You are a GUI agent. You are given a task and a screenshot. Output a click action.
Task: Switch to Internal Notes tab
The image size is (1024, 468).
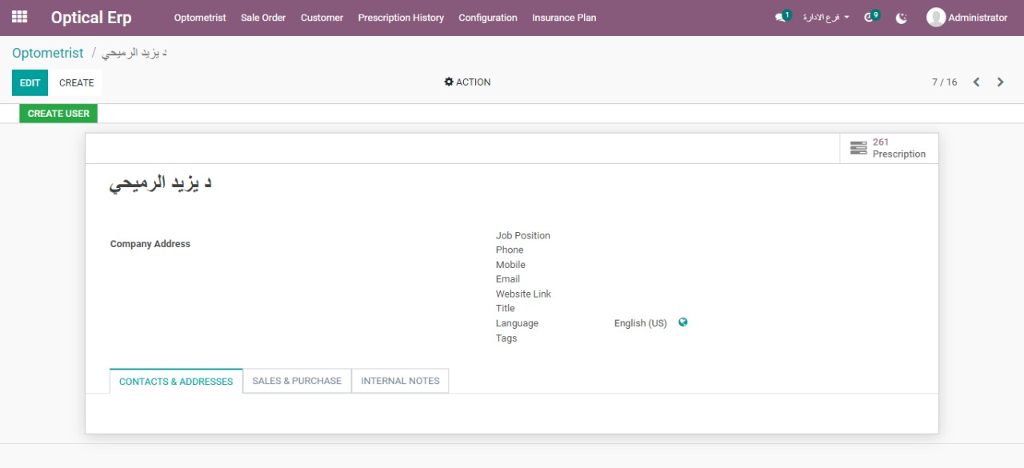(400, 381)
